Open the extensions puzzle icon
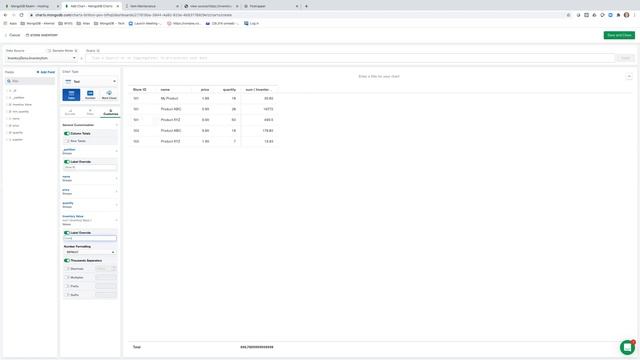The image size is (640, 360). [618, 15]
